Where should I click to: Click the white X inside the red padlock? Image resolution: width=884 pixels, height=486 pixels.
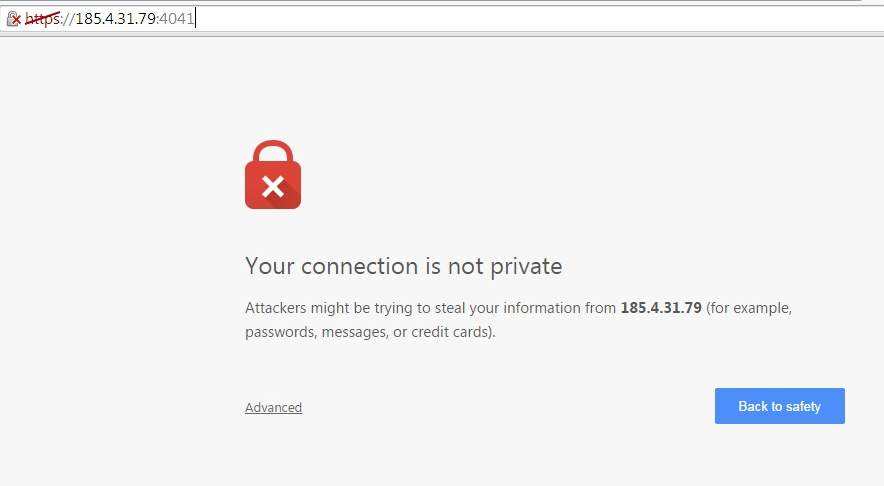click(x=273, y=187)
